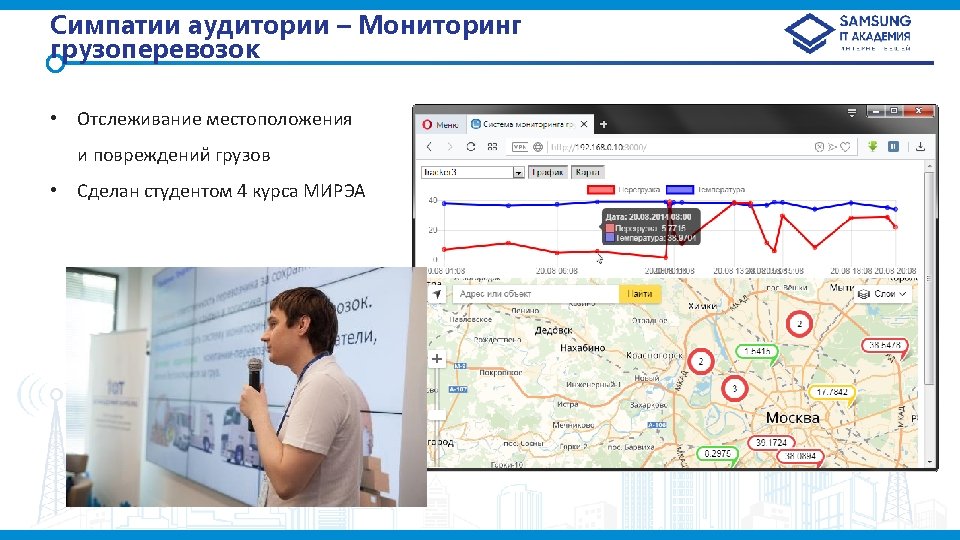The width and height of the screenshot is (960, 540).
Task: Click the Нахабино label on the map
Action: point(582,348)
